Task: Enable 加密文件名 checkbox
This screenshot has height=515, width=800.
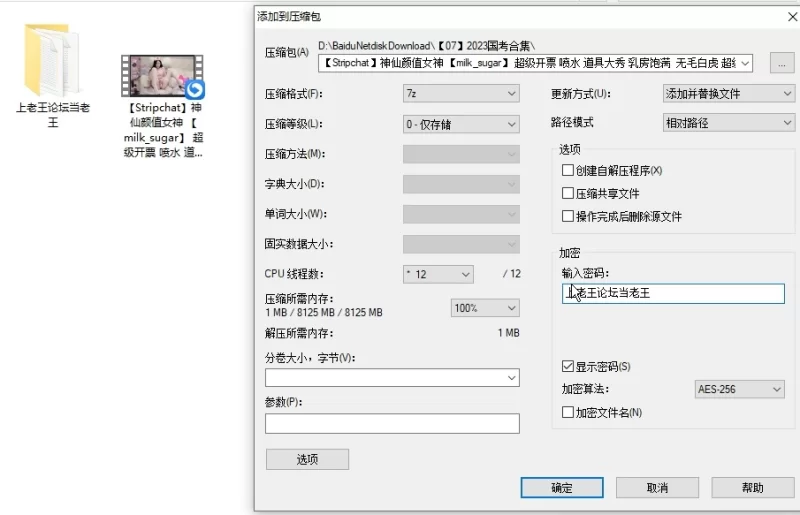Action: (567, 412)
